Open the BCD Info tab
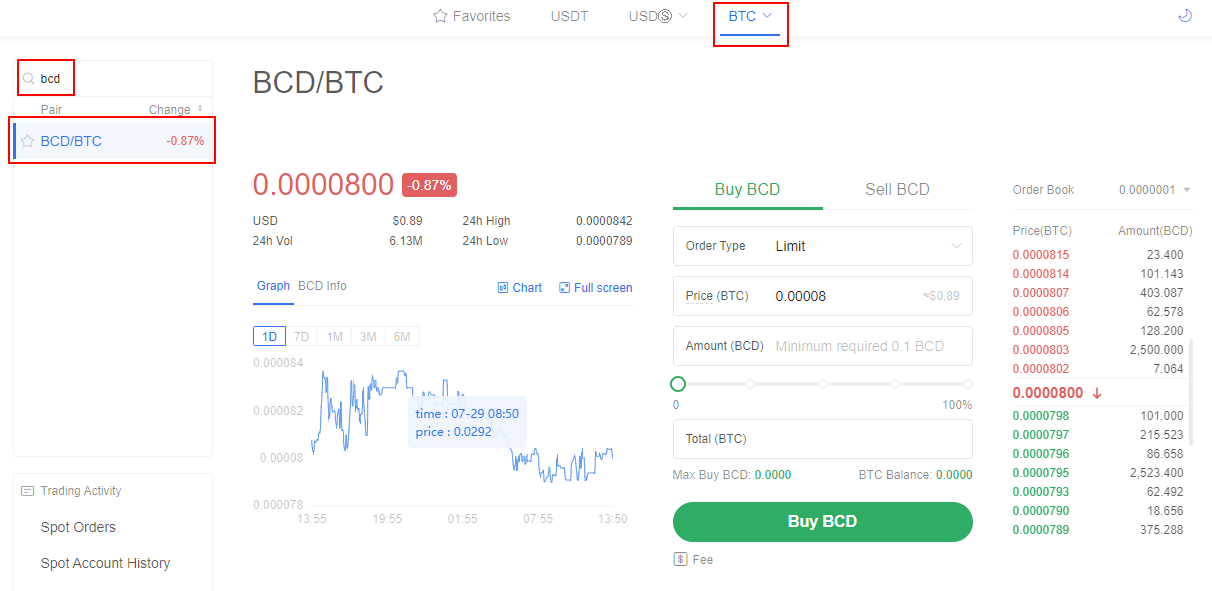 pos(322,285)
